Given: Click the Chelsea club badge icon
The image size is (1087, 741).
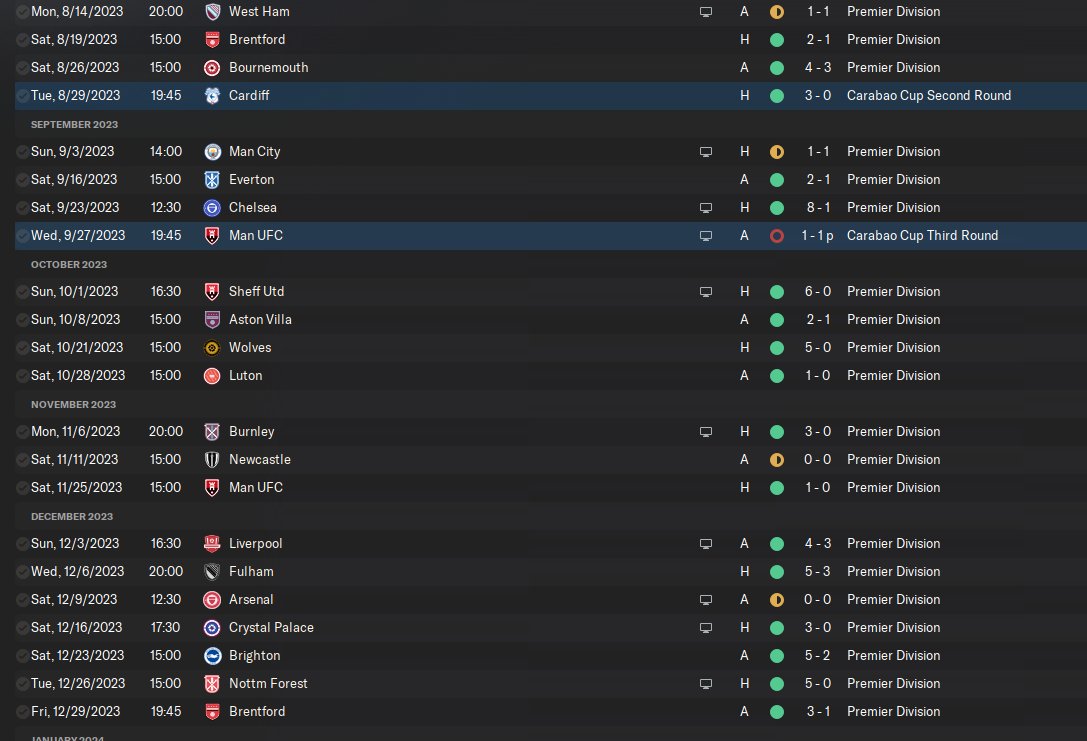Looking at the screenshot, I should coord(212,208).
